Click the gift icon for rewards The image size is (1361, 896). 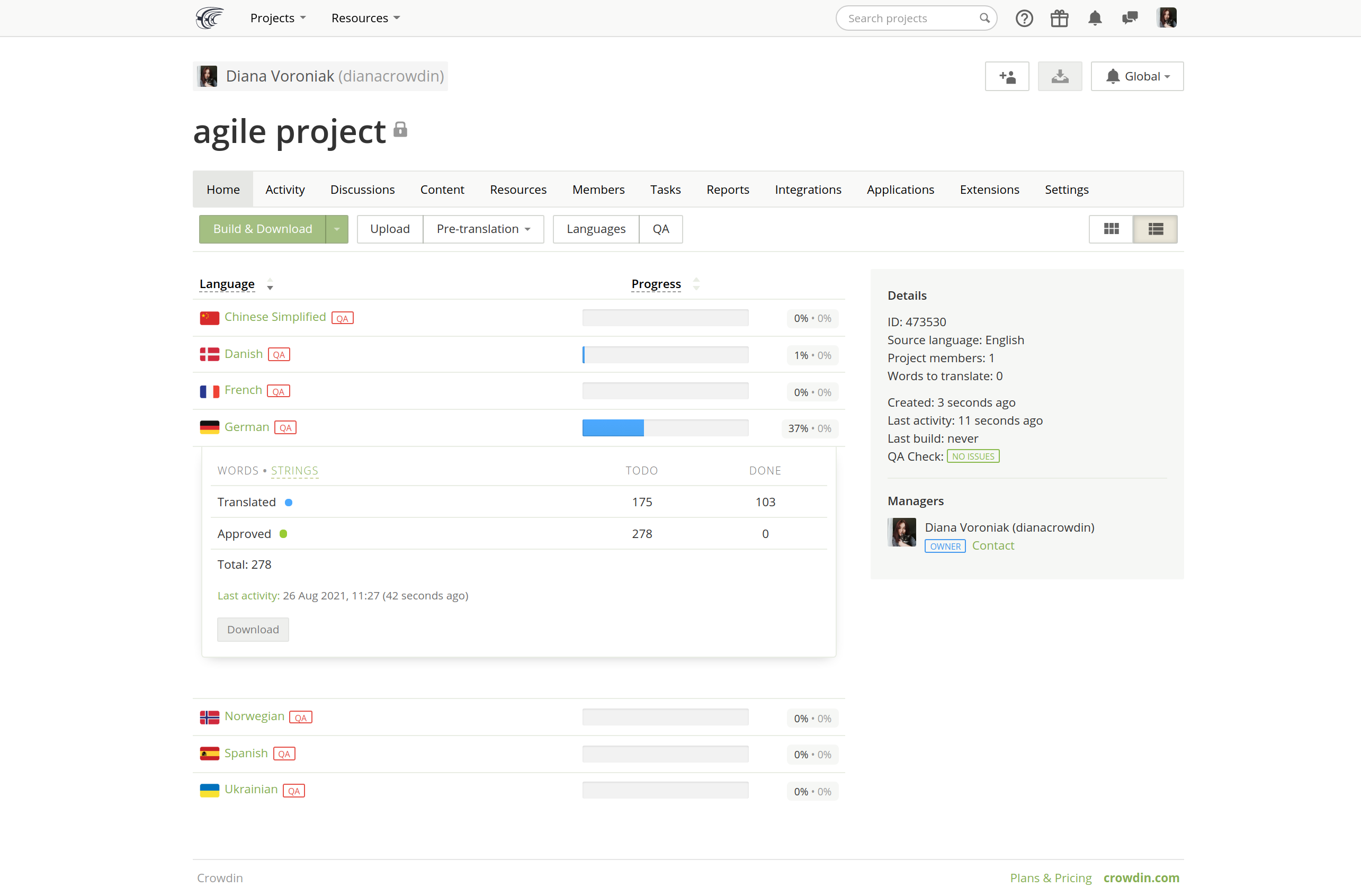(x=1060, y=17)
